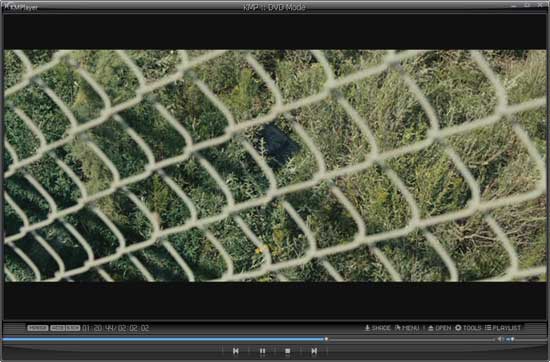The image size is (550, 362).
Task: Stop the video playback
Action: [x=288, y=351]
